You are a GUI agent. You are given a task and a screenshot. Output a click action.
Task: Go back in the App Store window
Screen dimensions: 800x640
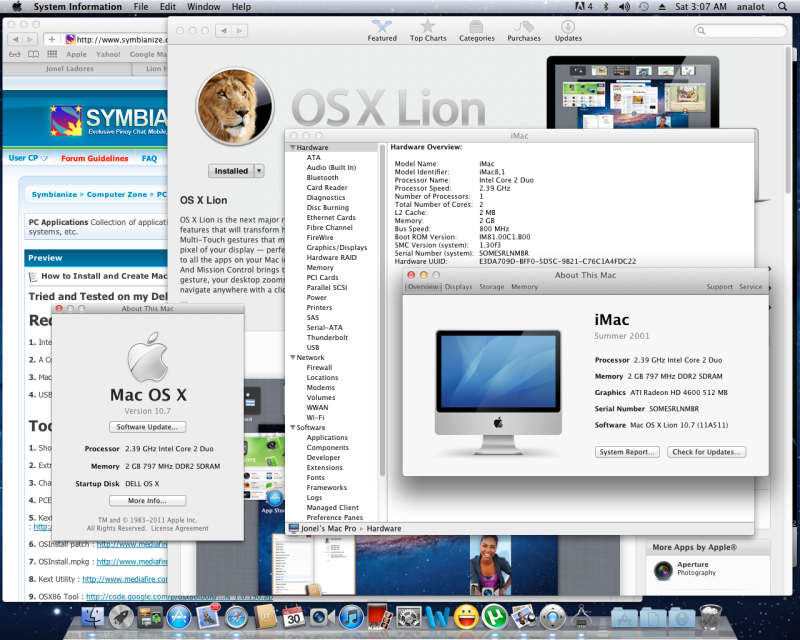pos(223,31)
